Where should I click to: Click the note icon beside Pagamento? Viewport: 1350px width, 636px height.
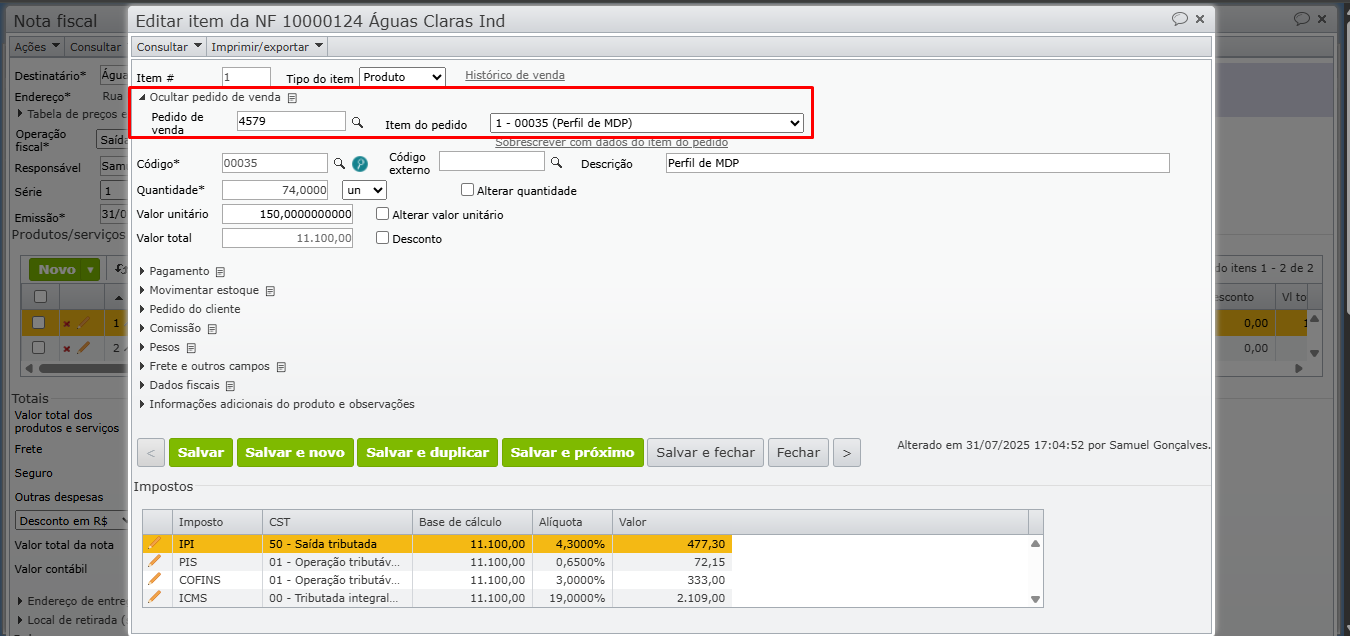coord(221,272)
